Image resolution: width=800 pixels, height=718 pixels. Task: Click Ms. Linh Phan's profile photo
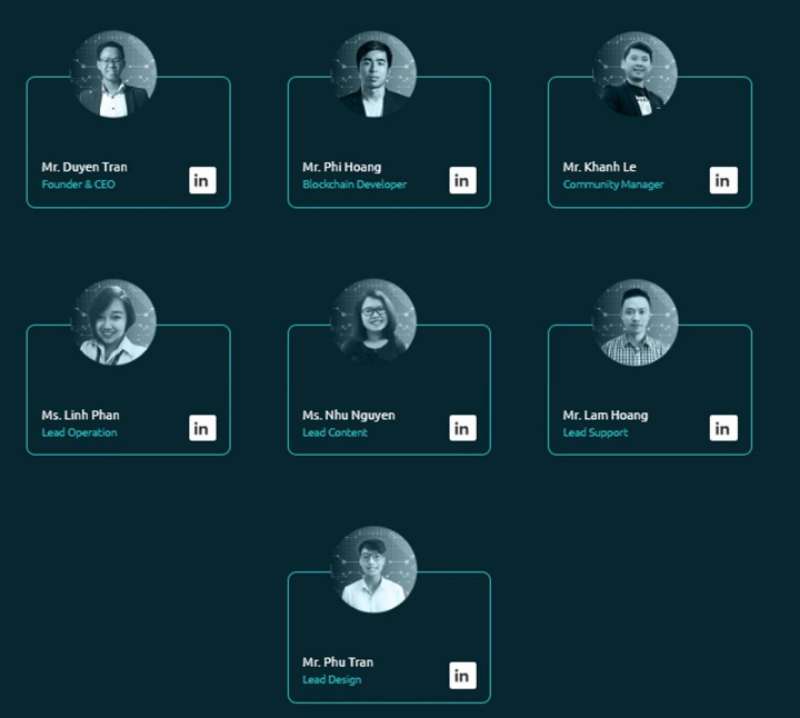coord(113,322)
